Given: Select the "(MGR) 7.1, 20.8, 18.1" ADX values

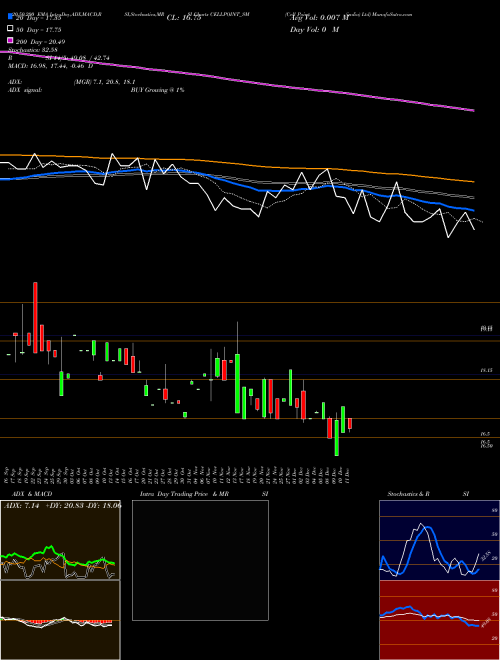Looking at the screenshot, I should point(104,82).
